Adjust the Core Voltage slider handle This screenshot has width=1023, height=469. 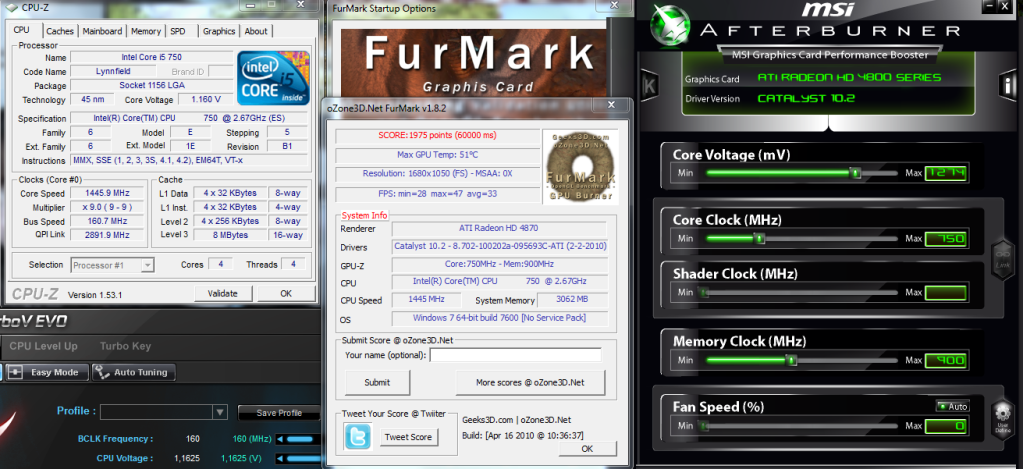(855, 173)
